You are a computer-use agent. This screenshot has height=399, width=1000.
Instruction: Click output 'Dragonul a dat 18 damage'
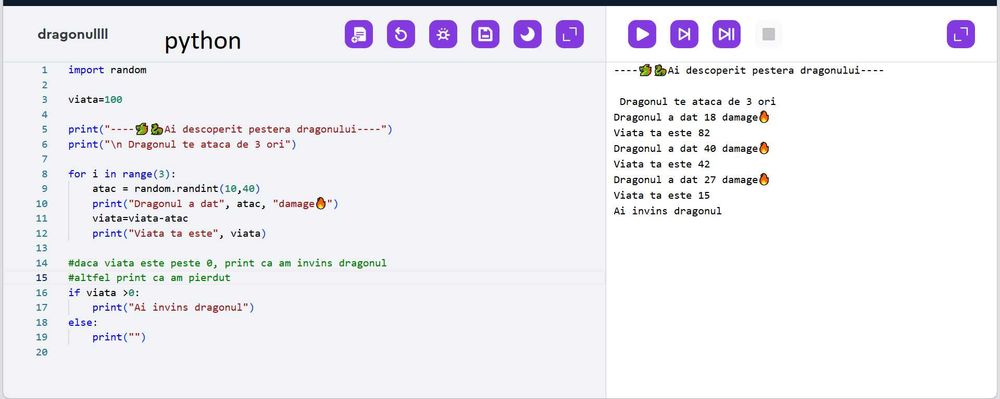[691, 117]
